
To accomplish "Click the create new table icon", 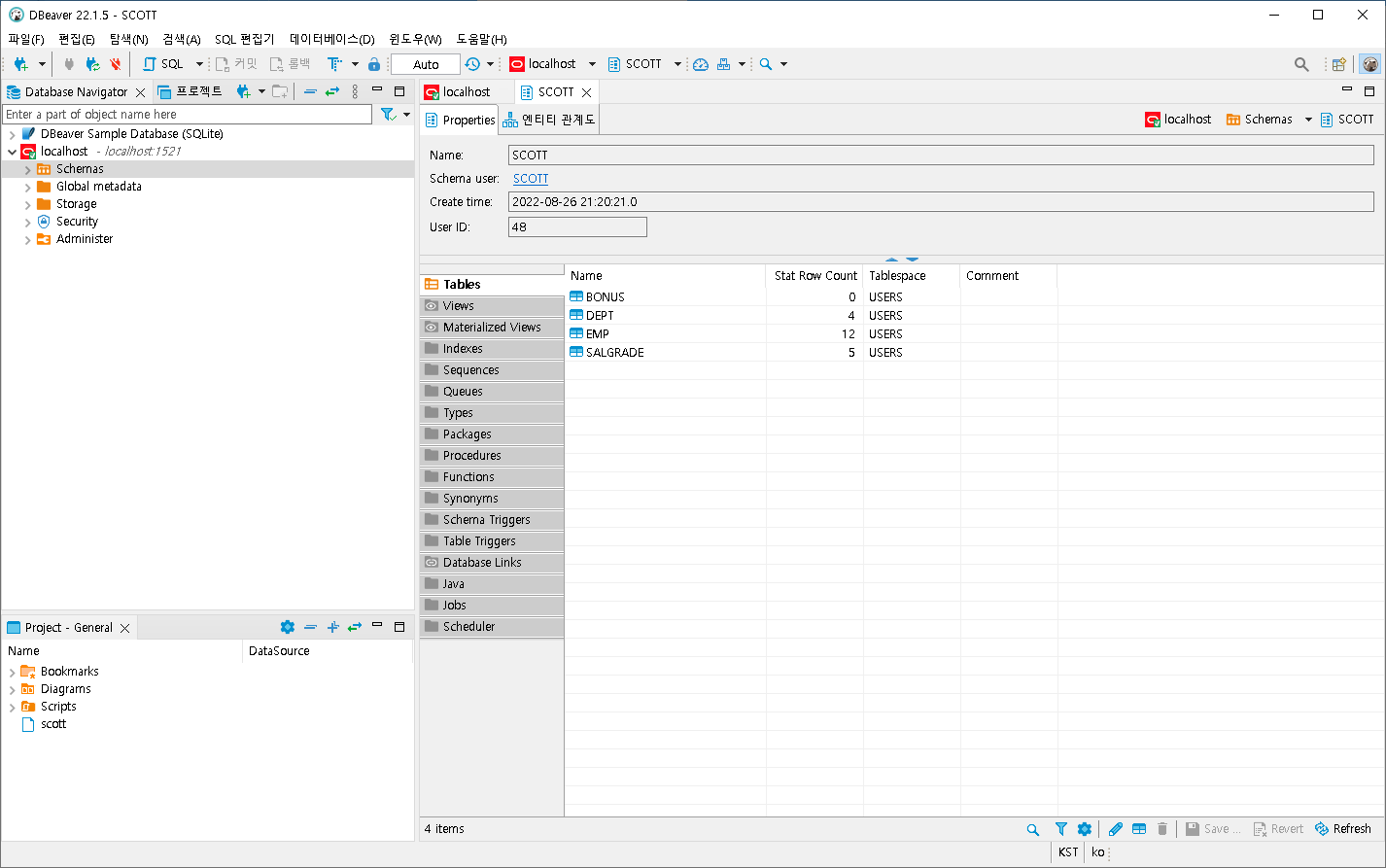I will [x=1139, y=829].
